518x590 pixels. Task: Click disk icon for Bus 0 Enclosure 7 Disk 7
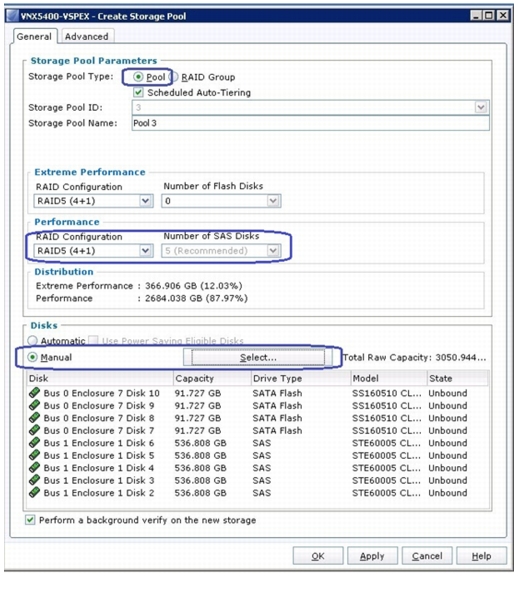34,430
